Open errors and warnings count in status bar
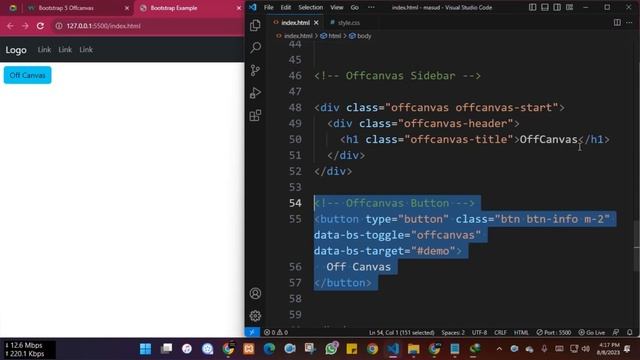This screenshot has width=640, height=360. pos(276,332)
